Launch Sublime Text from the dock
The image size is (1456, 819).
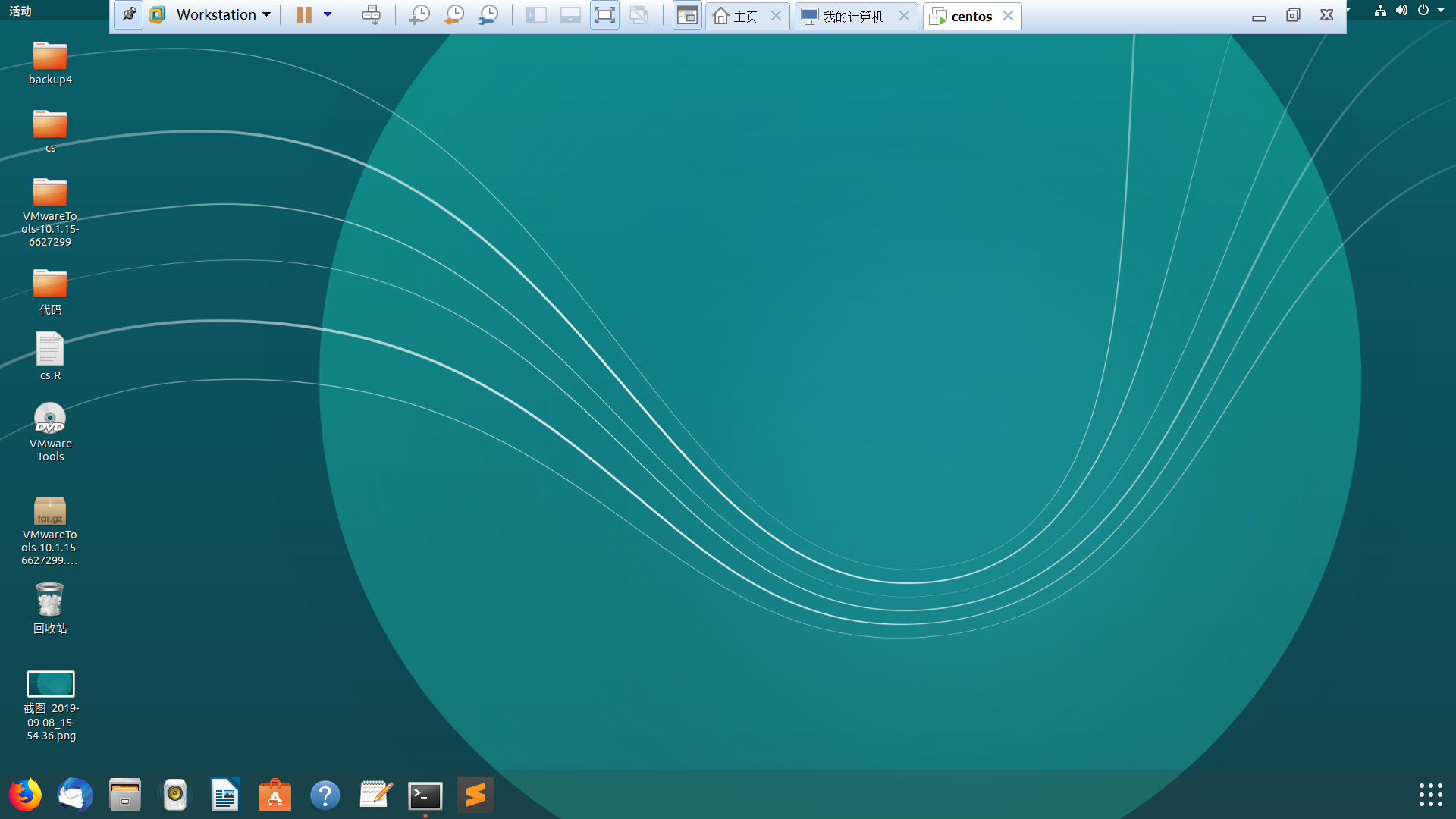pyautogui.click(x=475, y=795)
